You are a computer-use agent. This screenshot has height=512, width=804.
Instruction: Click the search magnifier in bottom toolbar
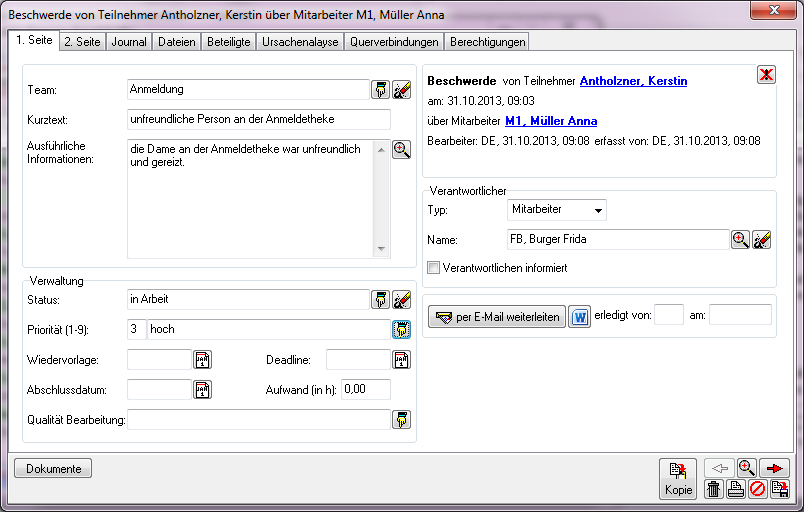tap(747, 468)
